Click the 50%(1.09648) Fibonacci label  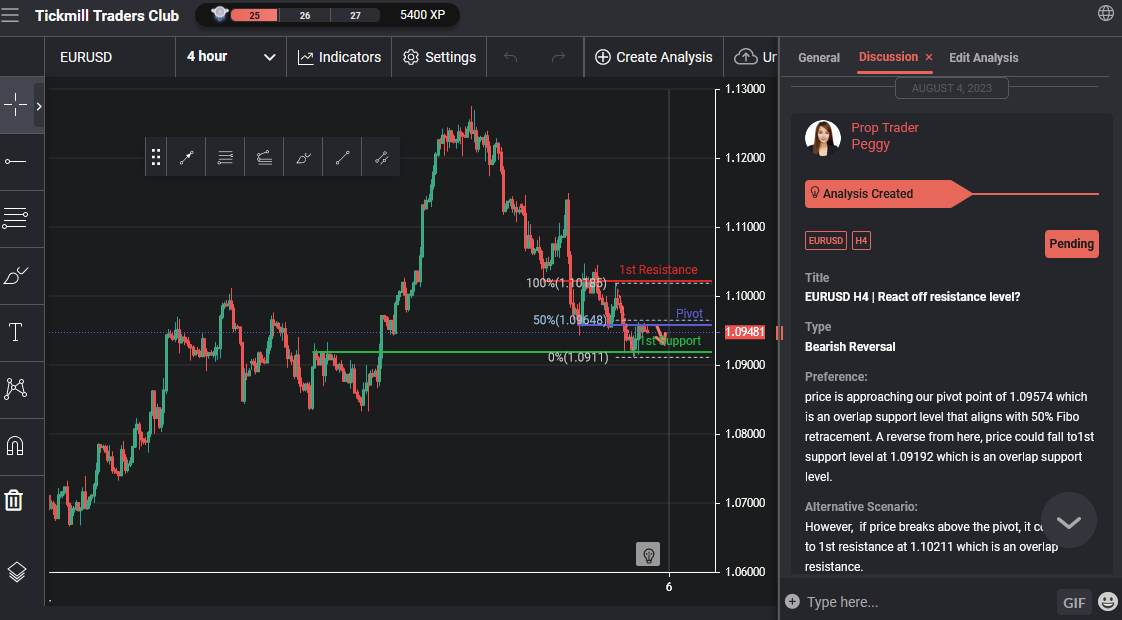[570, 320]
